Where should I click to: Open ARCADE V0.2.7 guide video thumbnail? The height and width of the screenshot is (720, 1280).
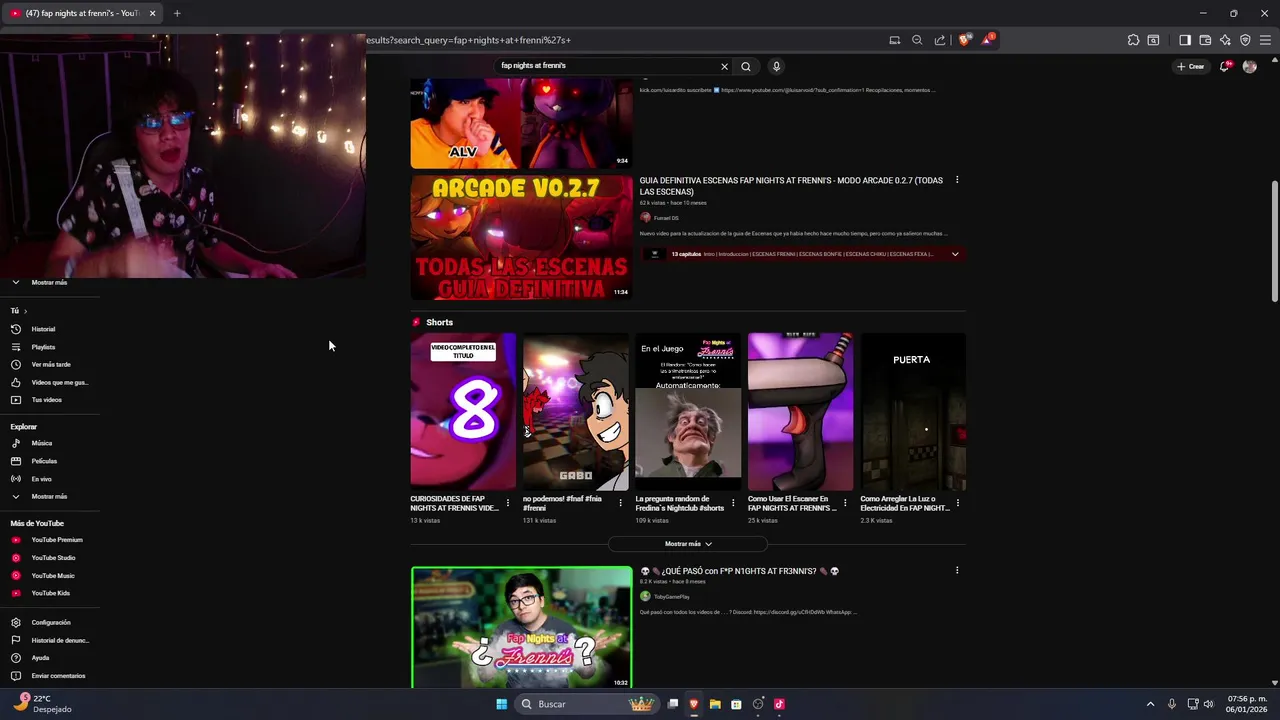click(521, 238)
